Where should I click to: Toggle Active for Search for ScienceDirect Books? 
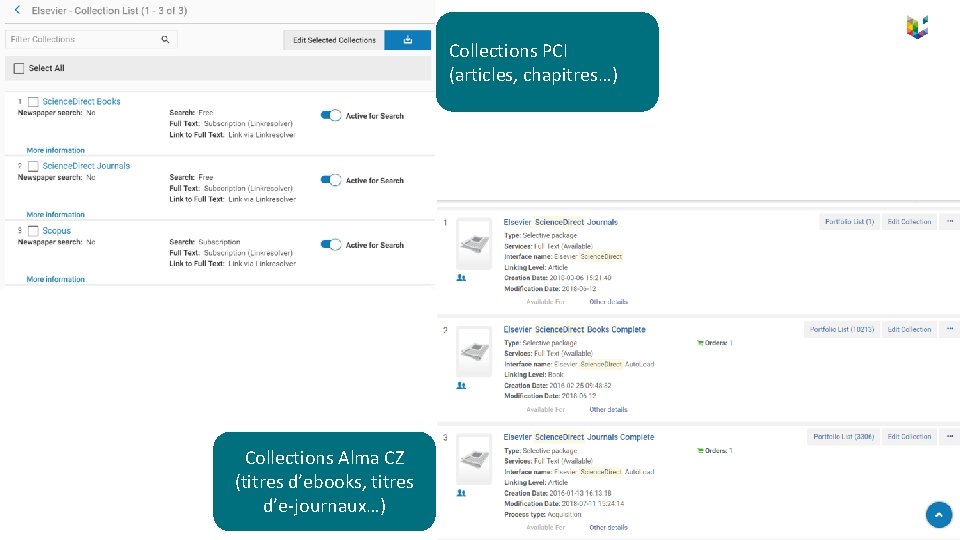[331, 115]
